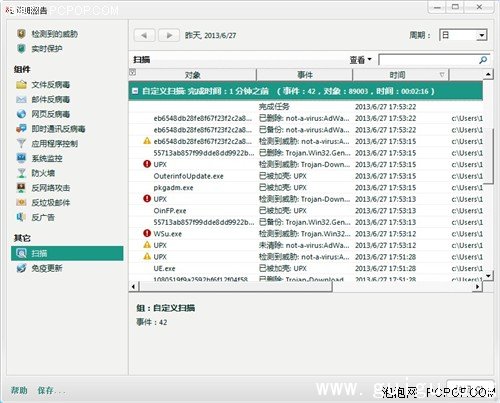Select the 扫描 magnifier icon in sidebar
Image resolution: width=500 pixels, height=403 pixels.
point(21,253)
